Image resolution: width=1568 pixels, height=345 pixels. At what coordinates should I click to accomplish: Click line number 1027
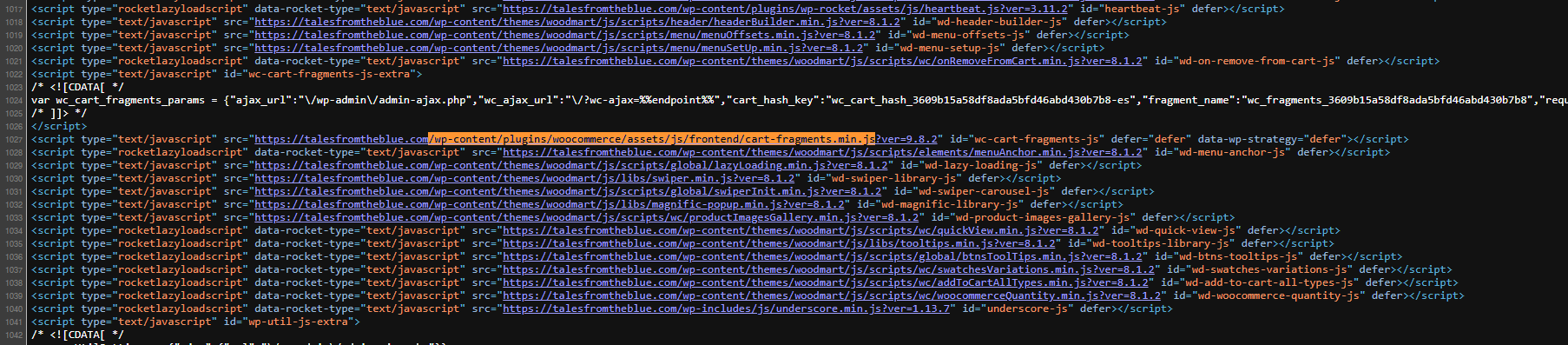pos(13,139)
